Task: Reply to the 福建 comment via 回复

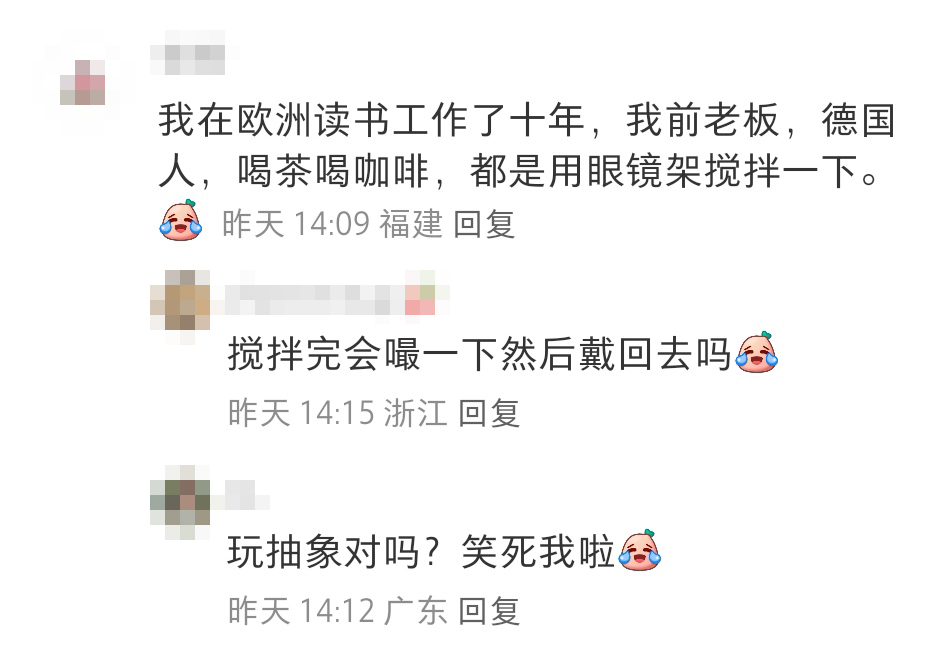Action: (484, 225)
